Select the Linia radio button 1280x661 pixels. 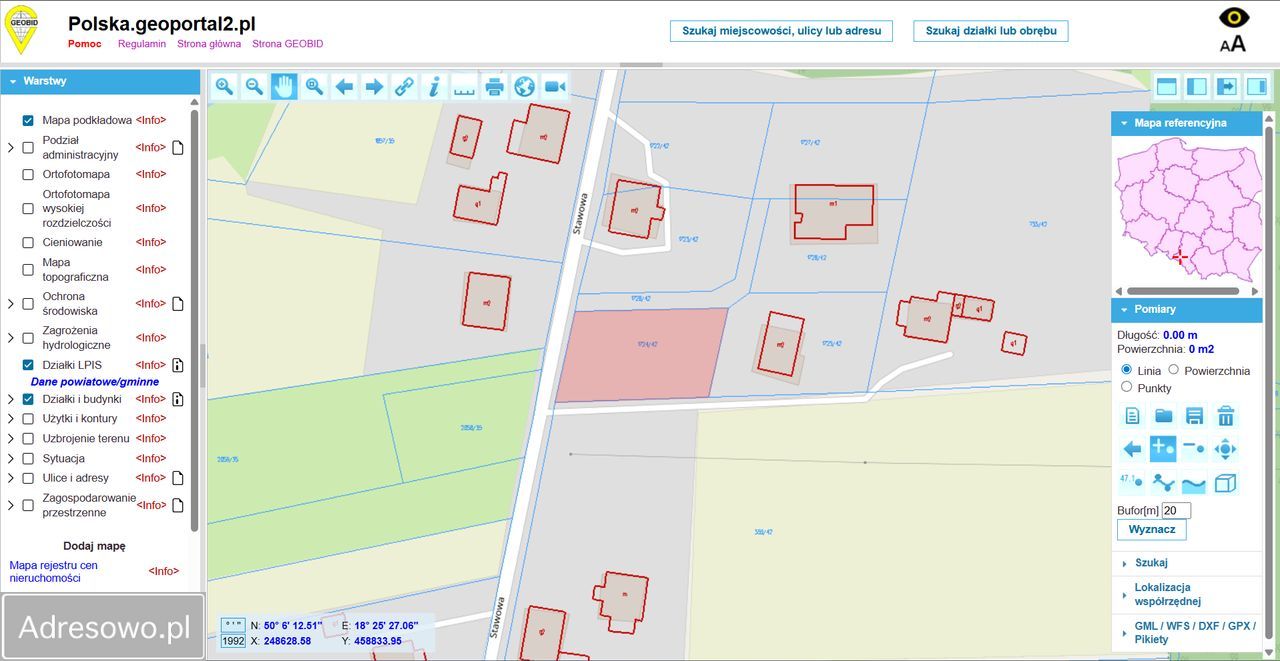coord(1126,370)
